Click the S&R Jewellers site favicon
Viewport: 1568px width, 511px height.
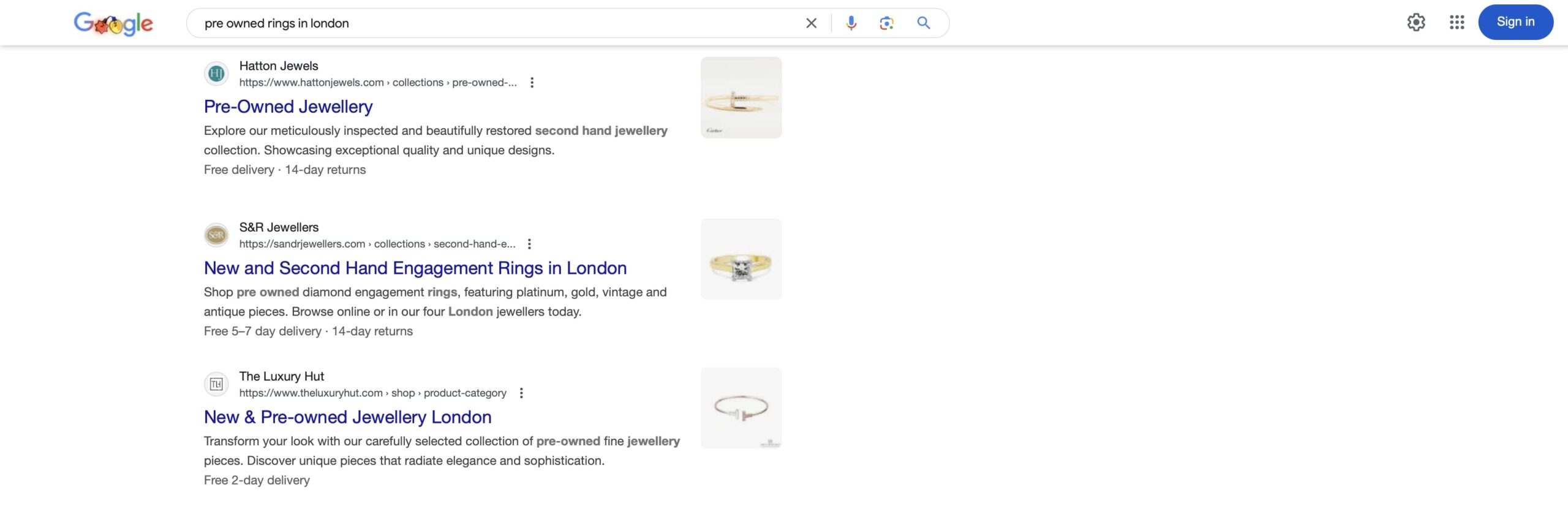point(216,235)
